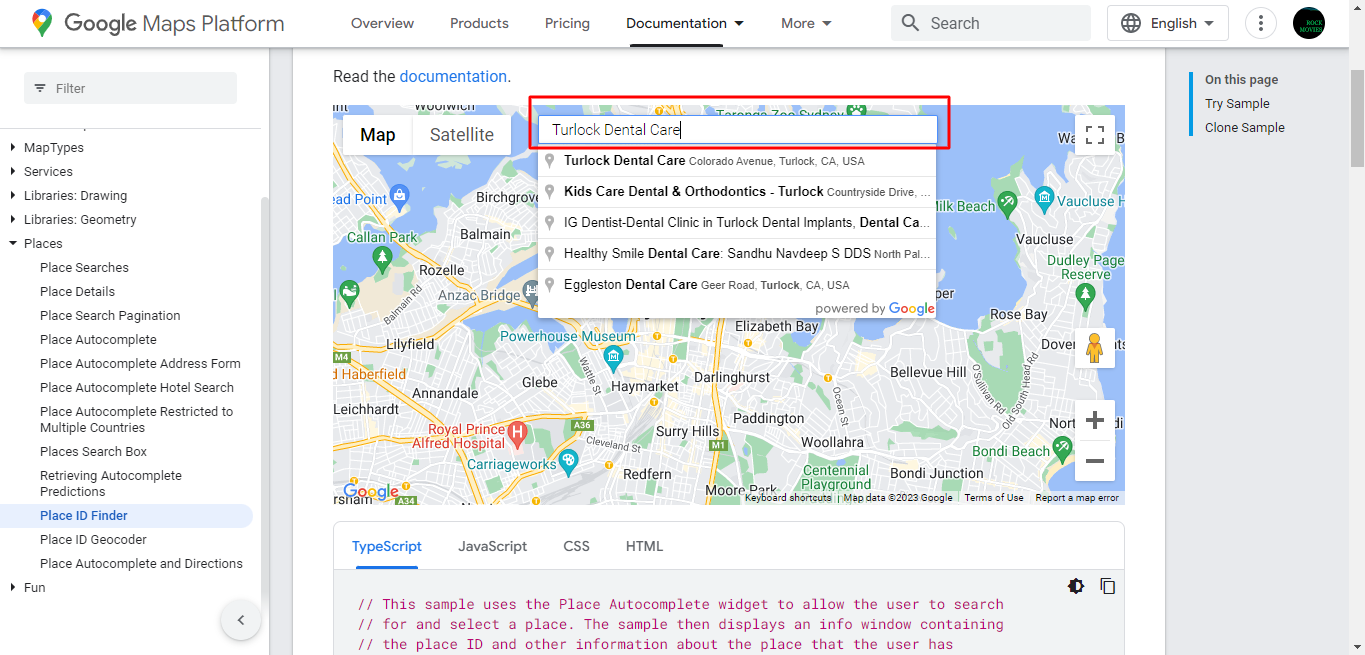
Task: Expand the Libraries: Geometry section
Action: coord(80,220)
